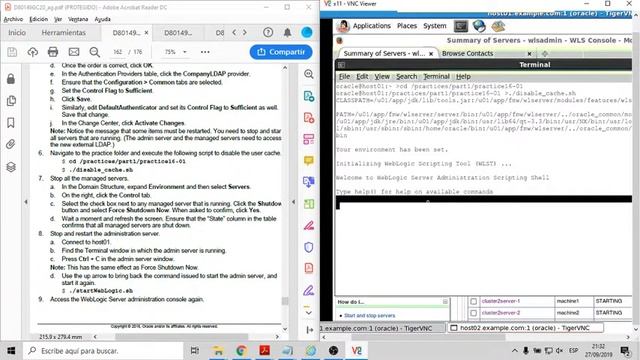Open attachments paperclip panel in Acrobat

tap(11, 144)
